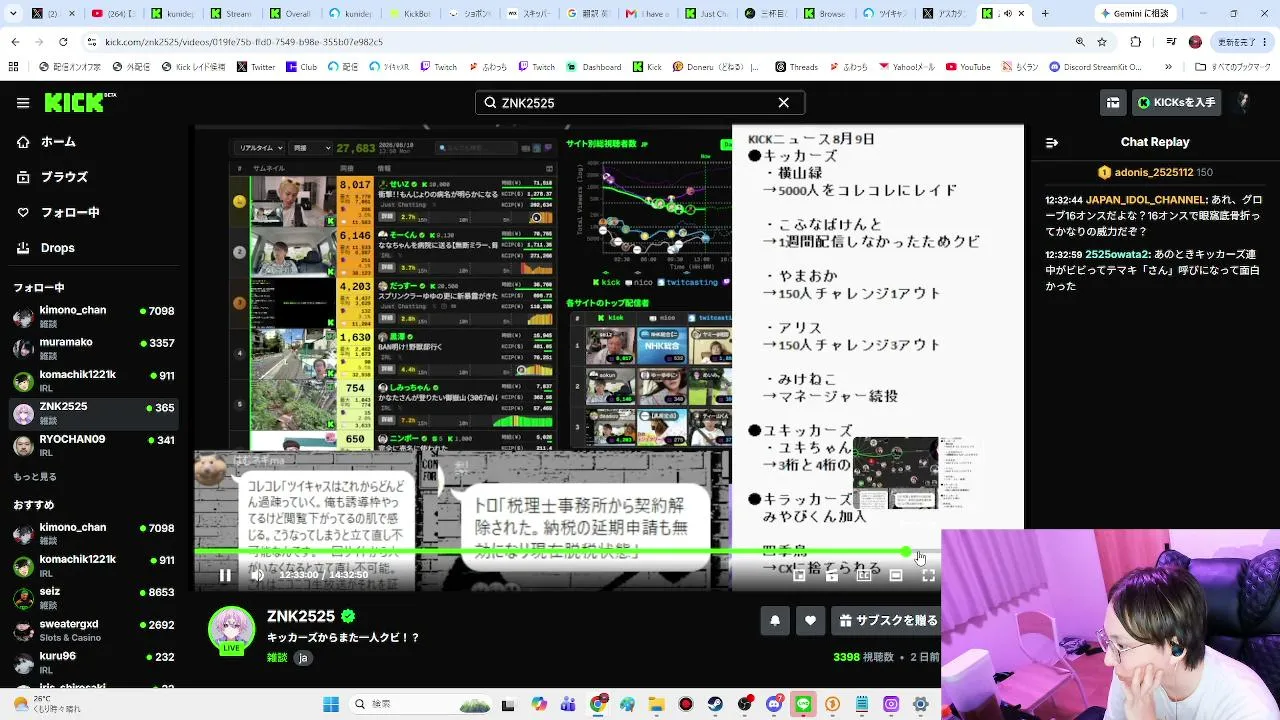
Task: Open a new browser tab
Action: pyautogui.click(x=1045, y=14)
